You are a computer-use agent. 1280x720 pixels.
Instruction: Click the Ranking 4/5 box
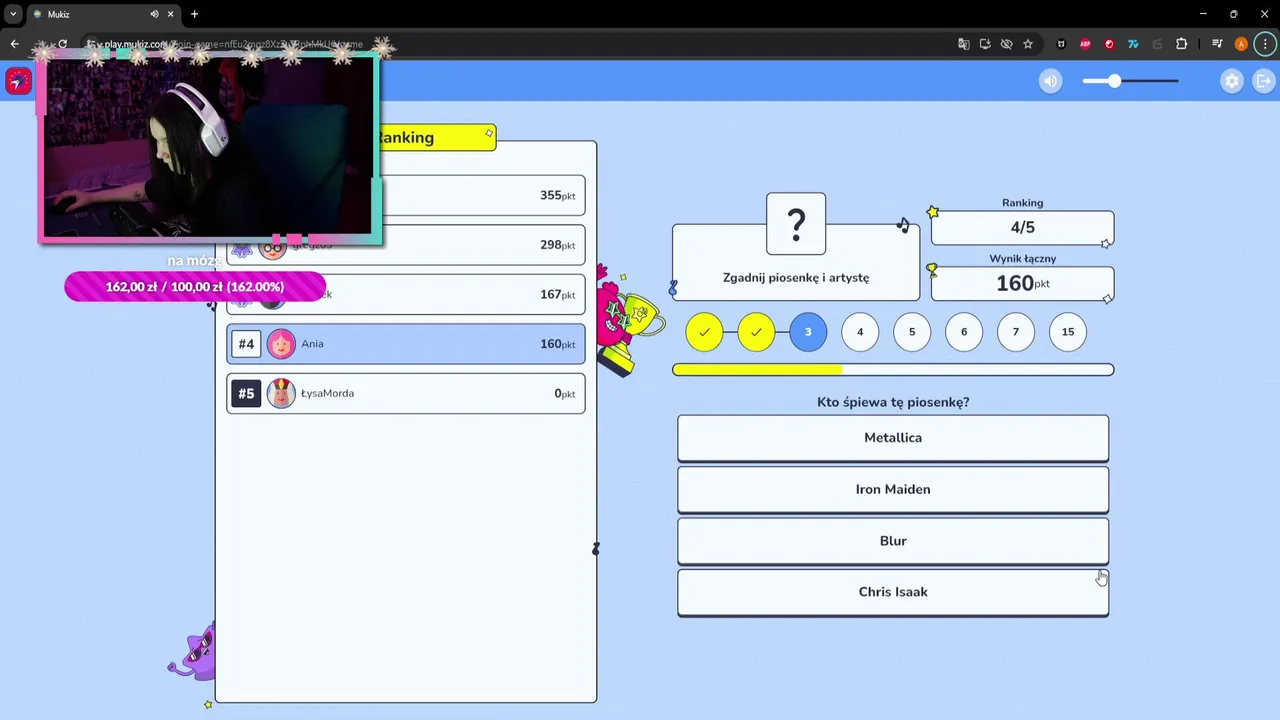tap(1022, 228)
